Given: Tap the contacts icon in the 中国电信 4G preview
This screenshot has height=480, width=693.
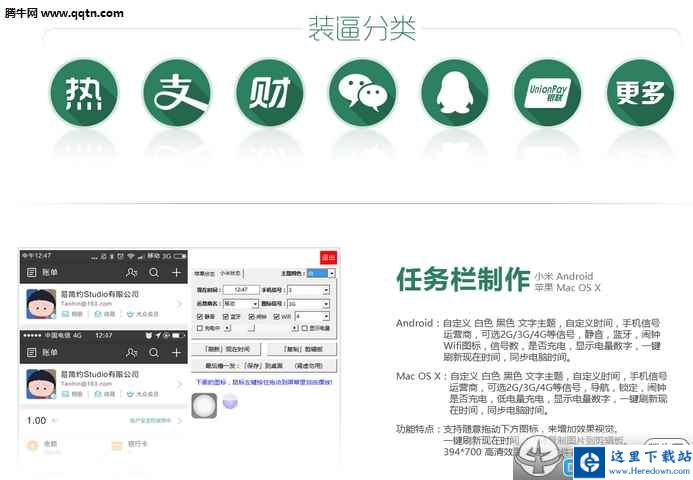Looking at the screenshot, I should [x=131, y=352].
